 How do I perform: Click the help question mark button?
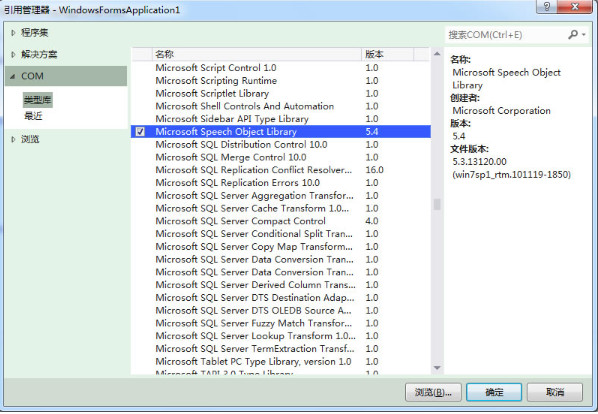tap(547, 6)
